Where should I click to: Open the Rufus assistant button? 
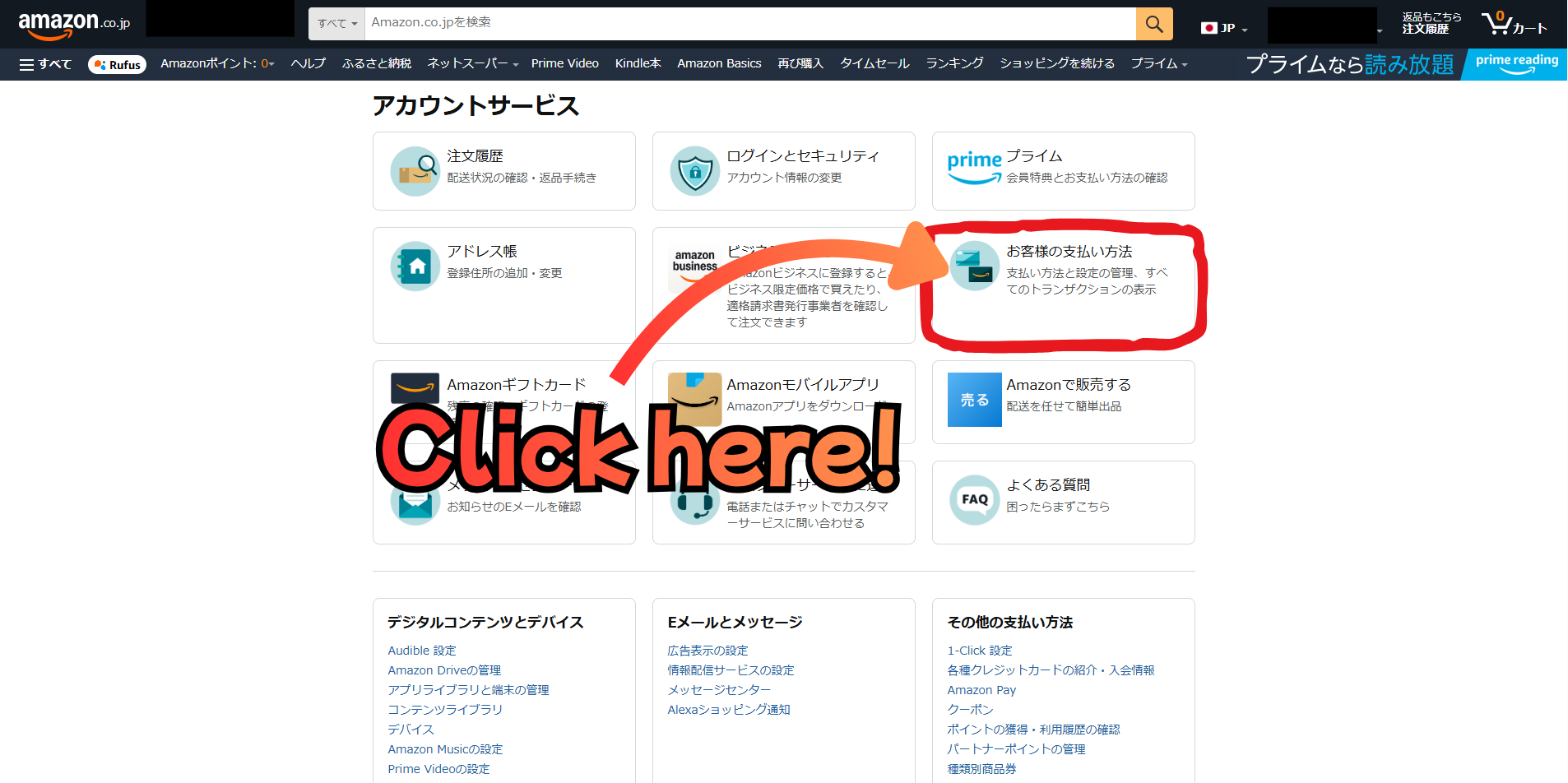117,64
